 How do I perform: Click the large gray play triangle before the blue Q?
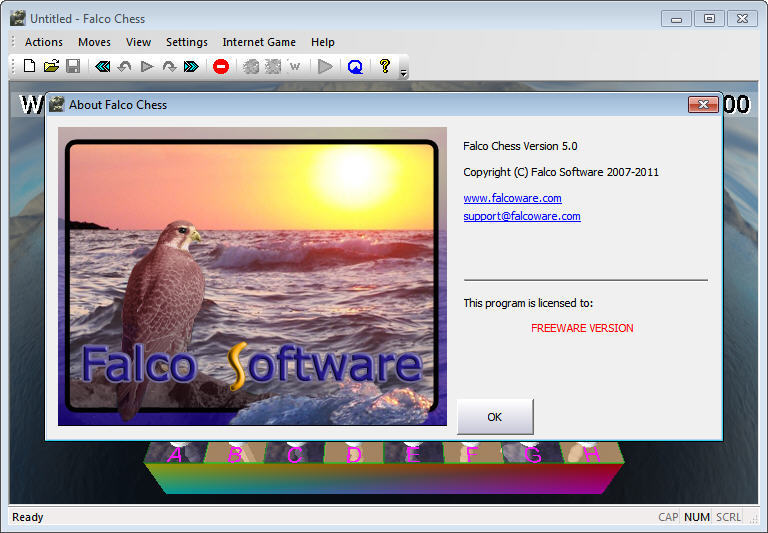[x=325, y=66]
